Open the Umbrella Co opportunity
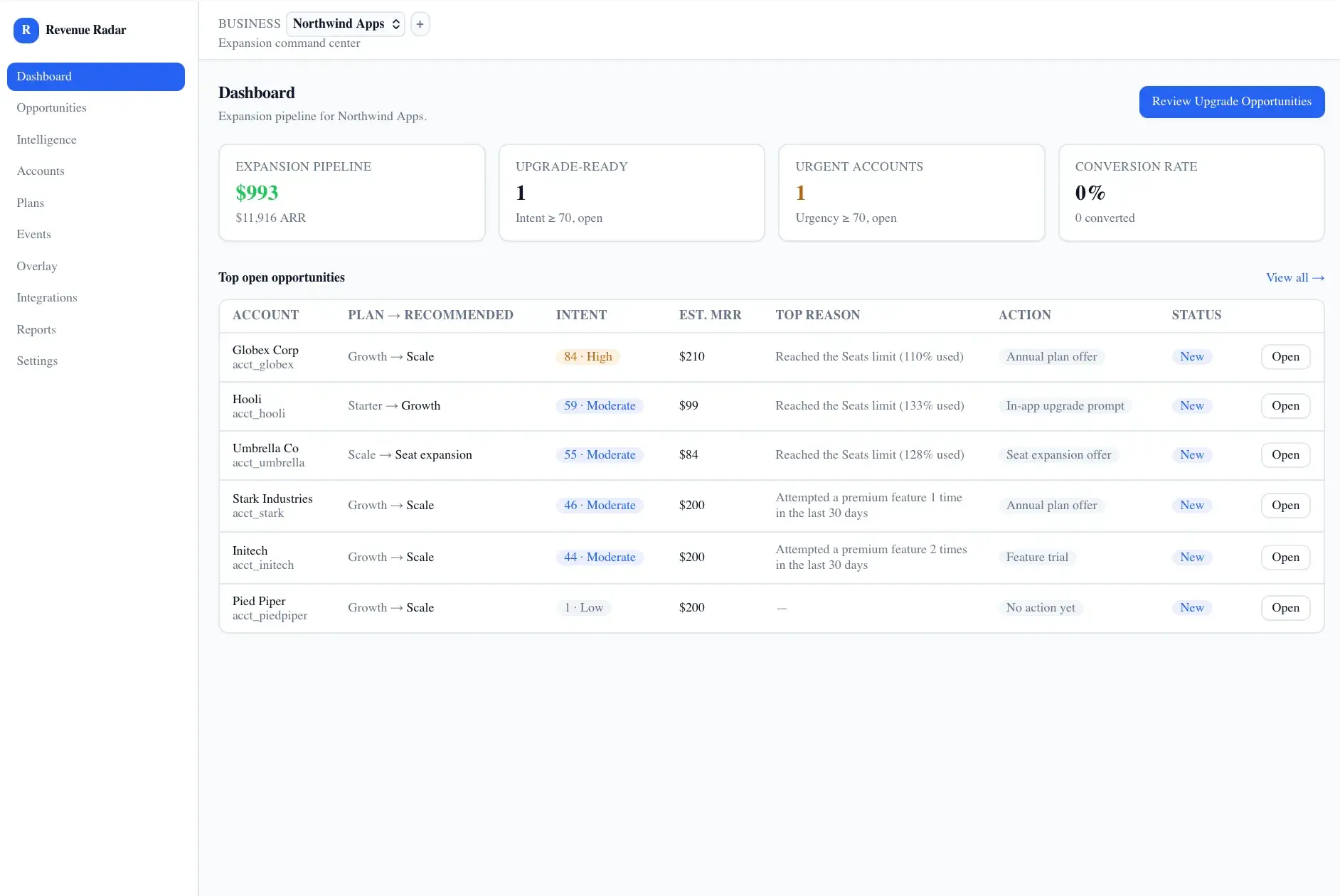The width and height of the screenshot is (1340, 896). click(1285, 455)
